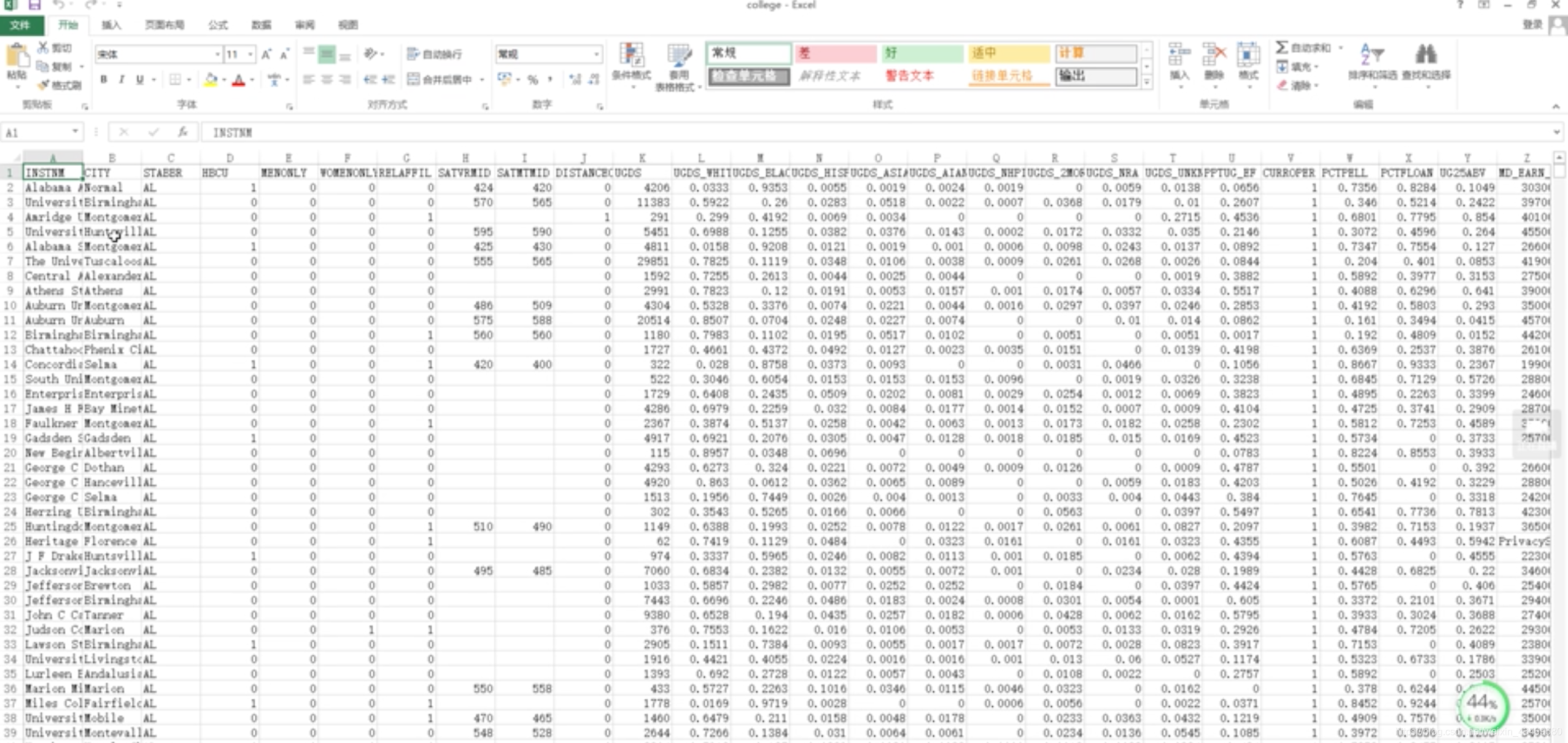Viewport: 1568px width, 743px height.
Task: Open font color dropdown arrow
Action: click(252, 80)
